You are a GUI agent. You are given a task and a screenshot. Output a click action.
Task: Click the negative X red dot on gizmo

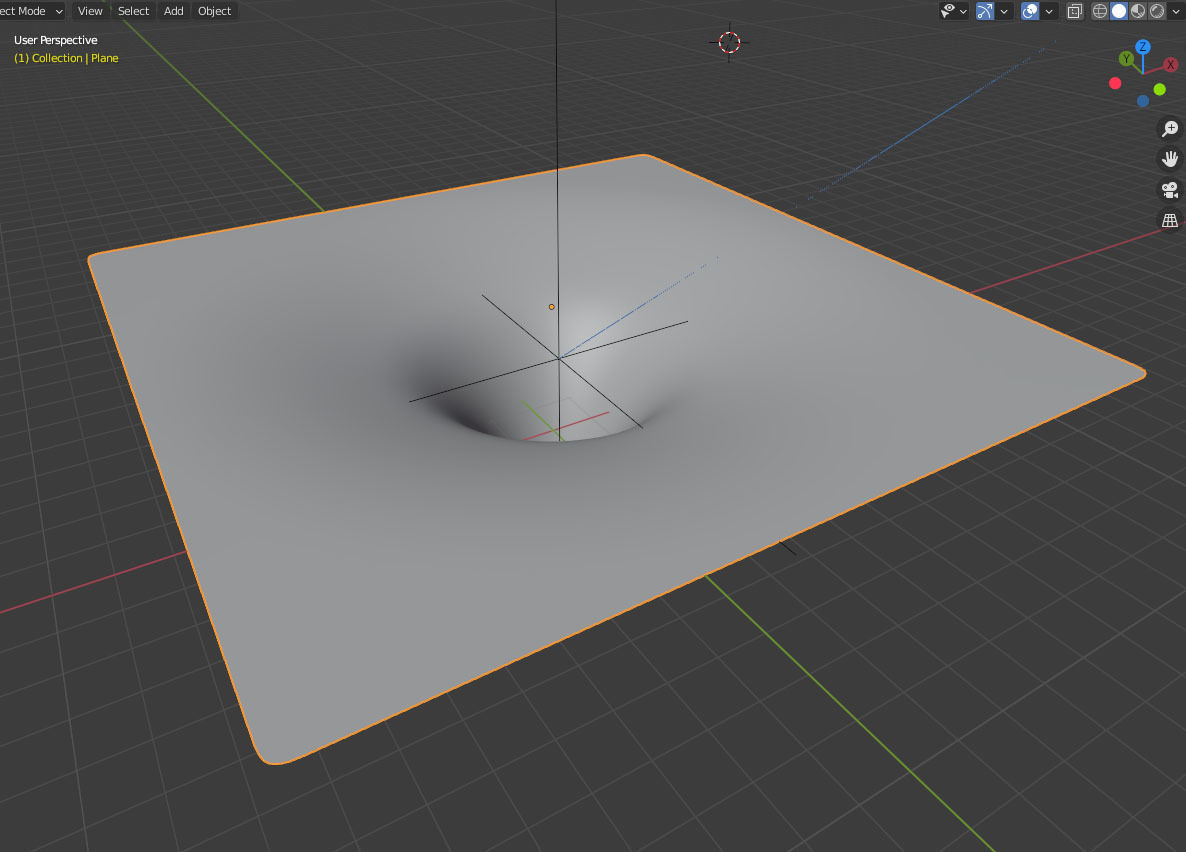[1115, 83]
